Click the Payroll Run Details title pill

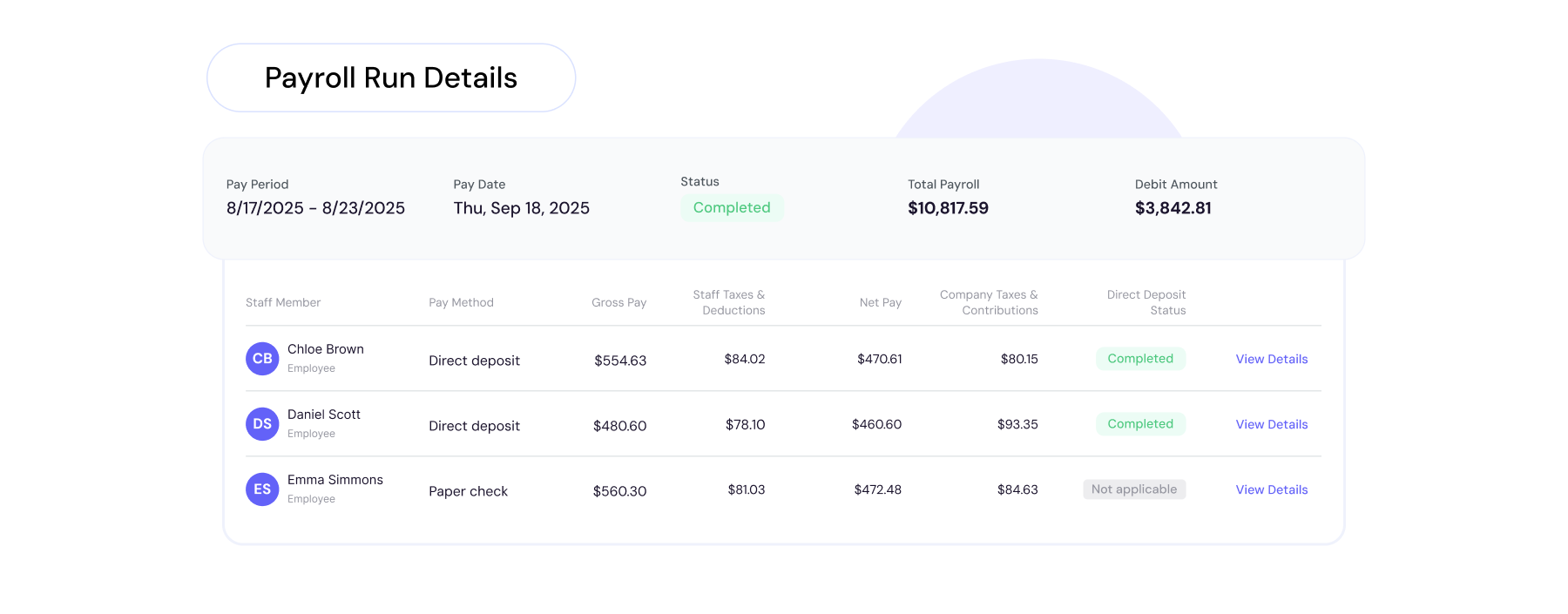(x=391, y=78)
